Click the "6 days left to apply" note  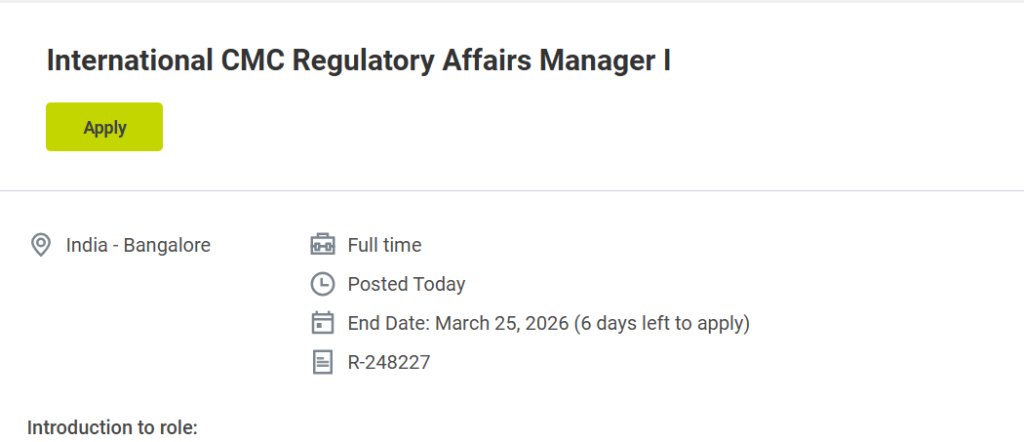(x=662, y=323)
